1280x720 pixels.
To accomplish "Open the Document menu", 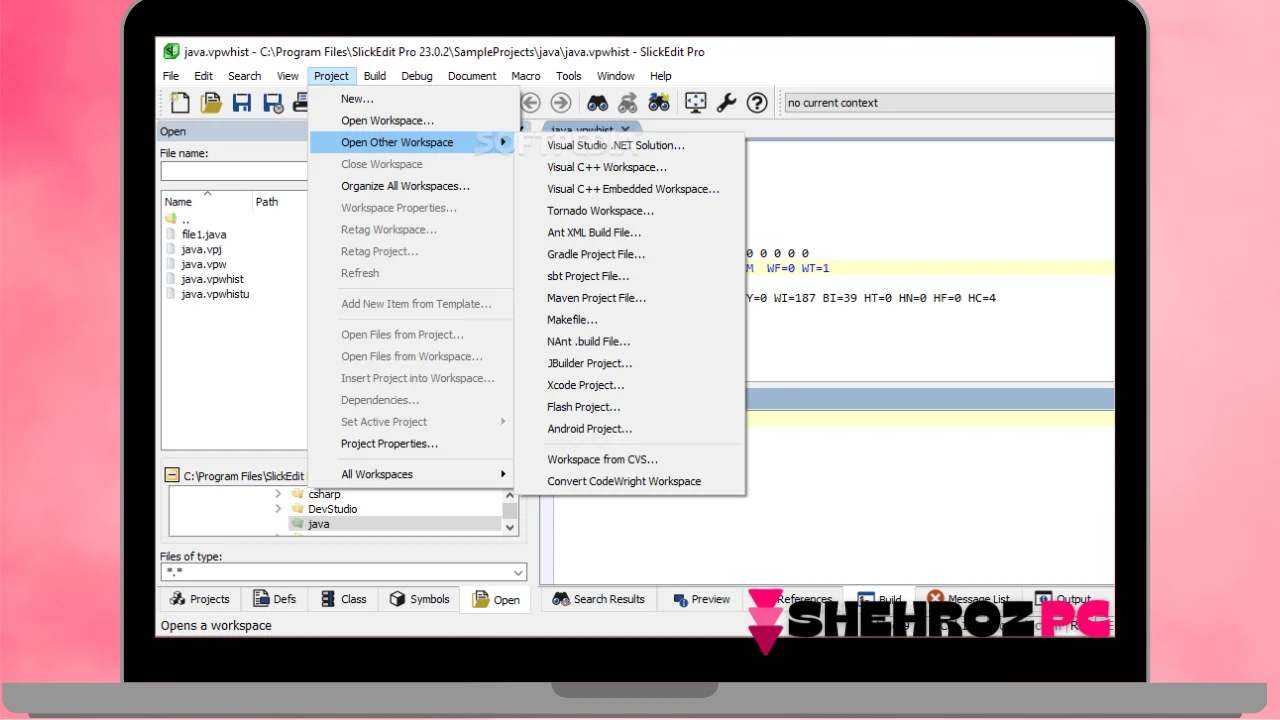I will 472,76.
